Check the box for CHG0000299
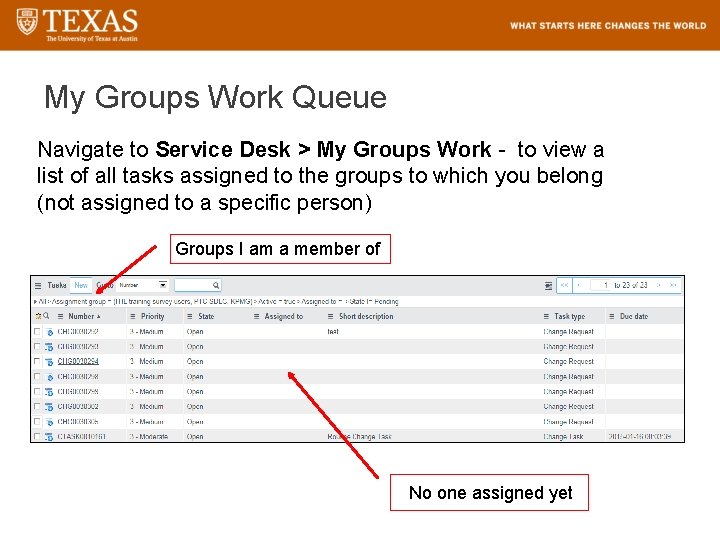This screenshot has width=720, height=540. pos(37,391)
